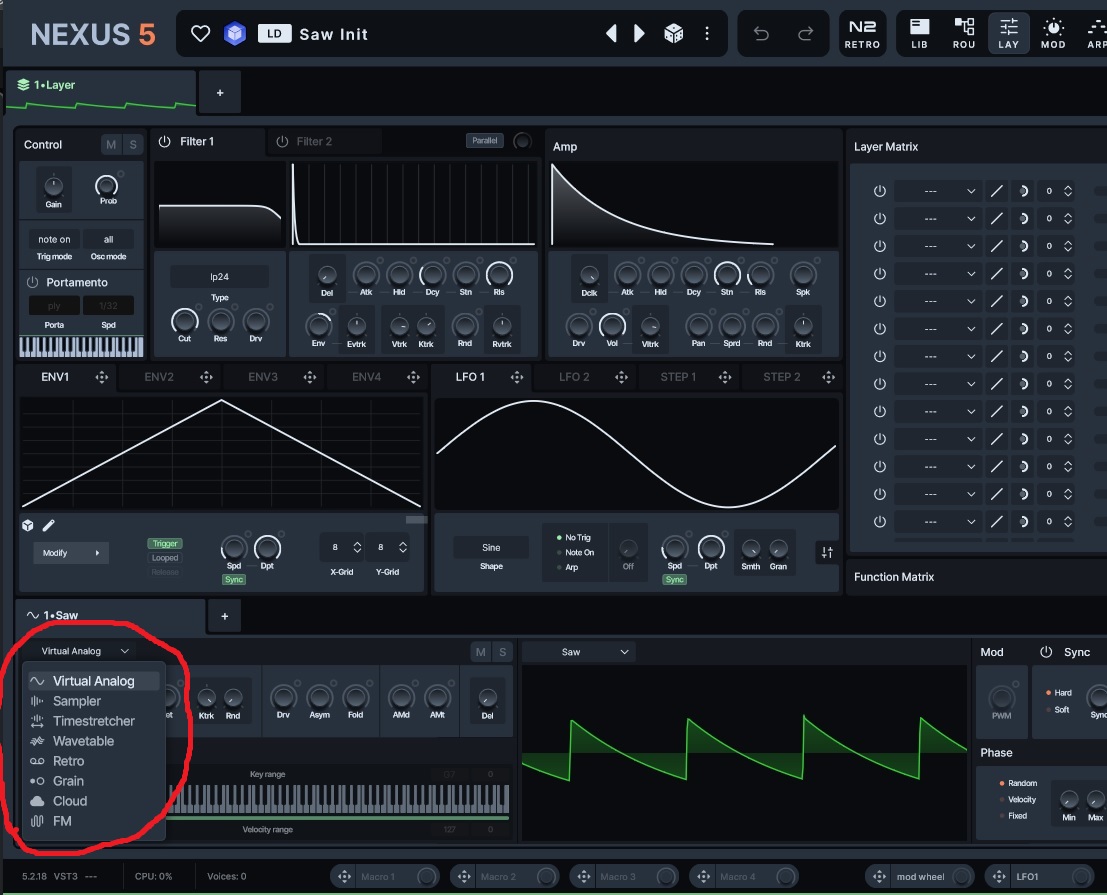Image resolution: width=1107 pixels, height=895 pixels.
Task: Select Hard sync mode
Action: point(1058,693)
